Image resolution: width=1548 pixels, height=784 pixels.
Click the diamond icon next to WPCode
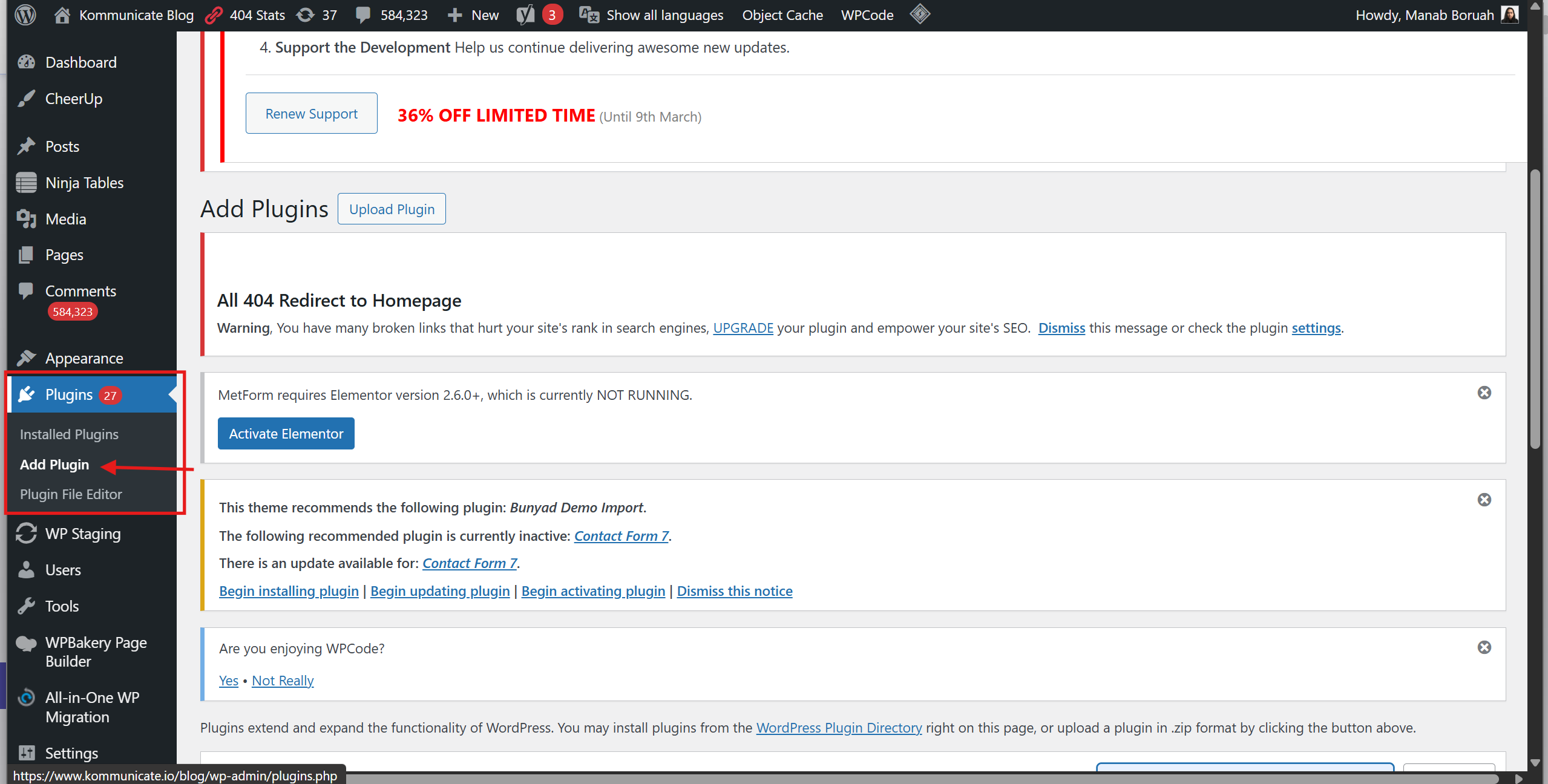[x=920, y=14]
